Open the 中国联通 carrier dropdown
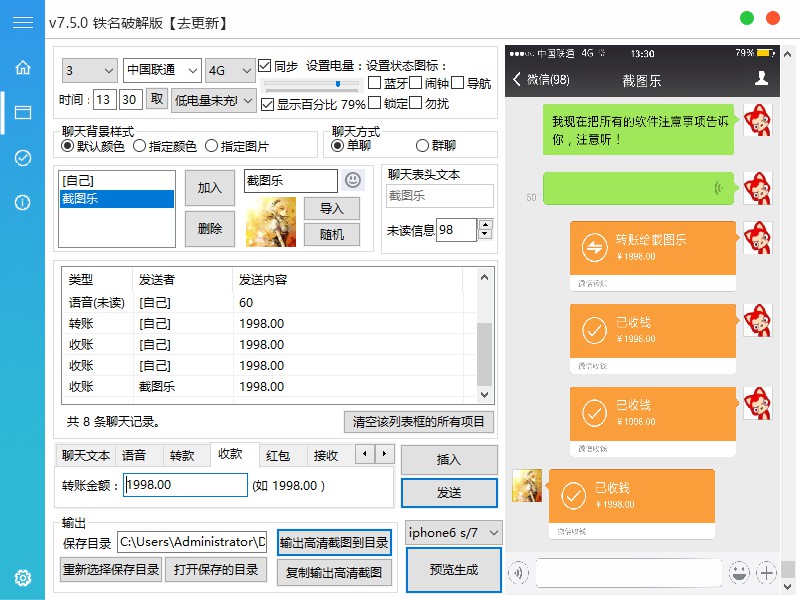 [162, 70]
